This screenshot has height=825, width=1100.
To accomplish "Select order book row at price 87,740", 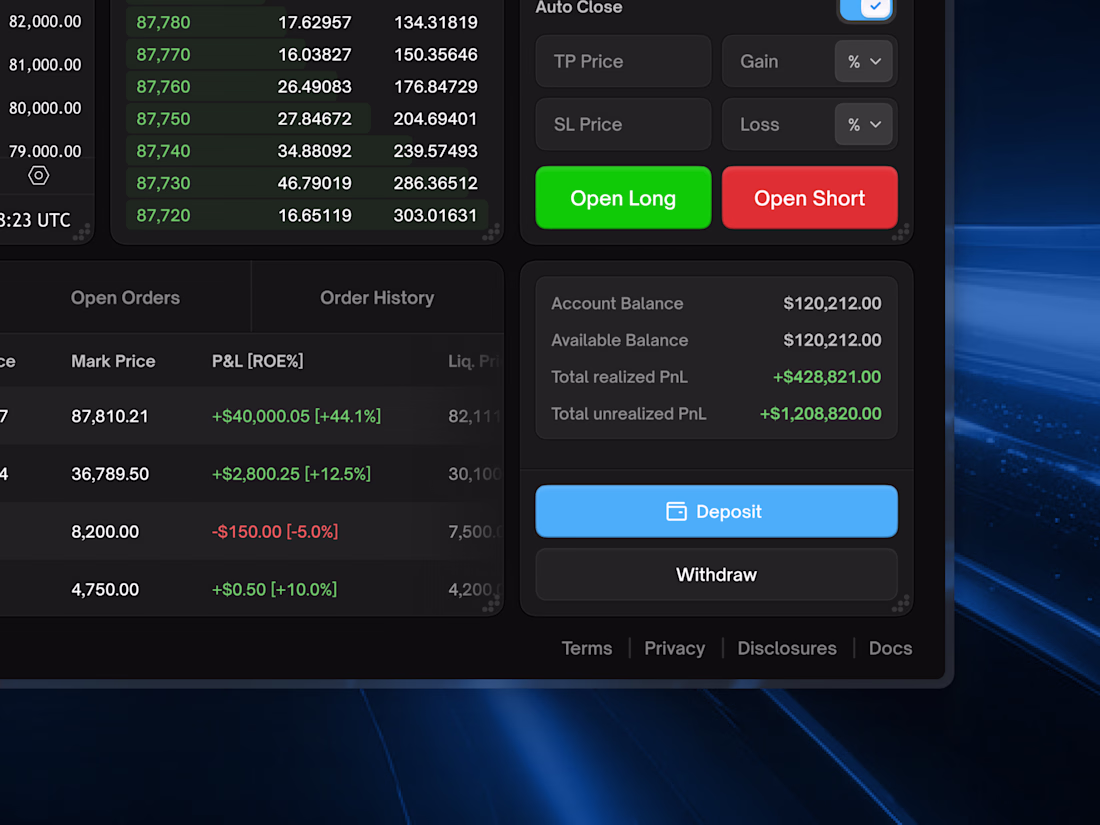I will click(307, 152).
